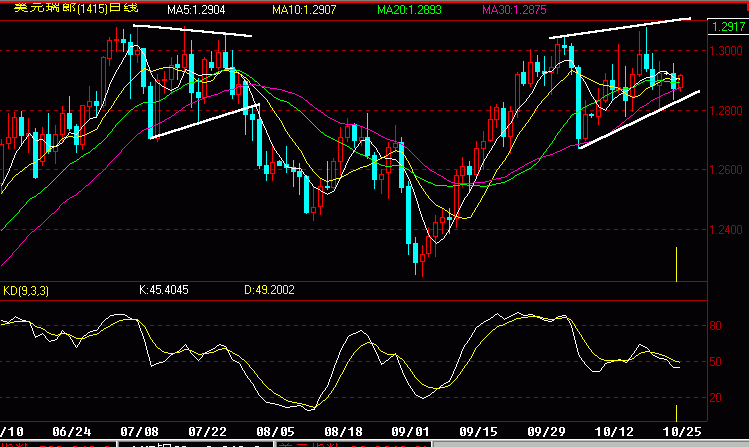
Task: Click the 1.2600 price axis label
Action: click(726, 170)
